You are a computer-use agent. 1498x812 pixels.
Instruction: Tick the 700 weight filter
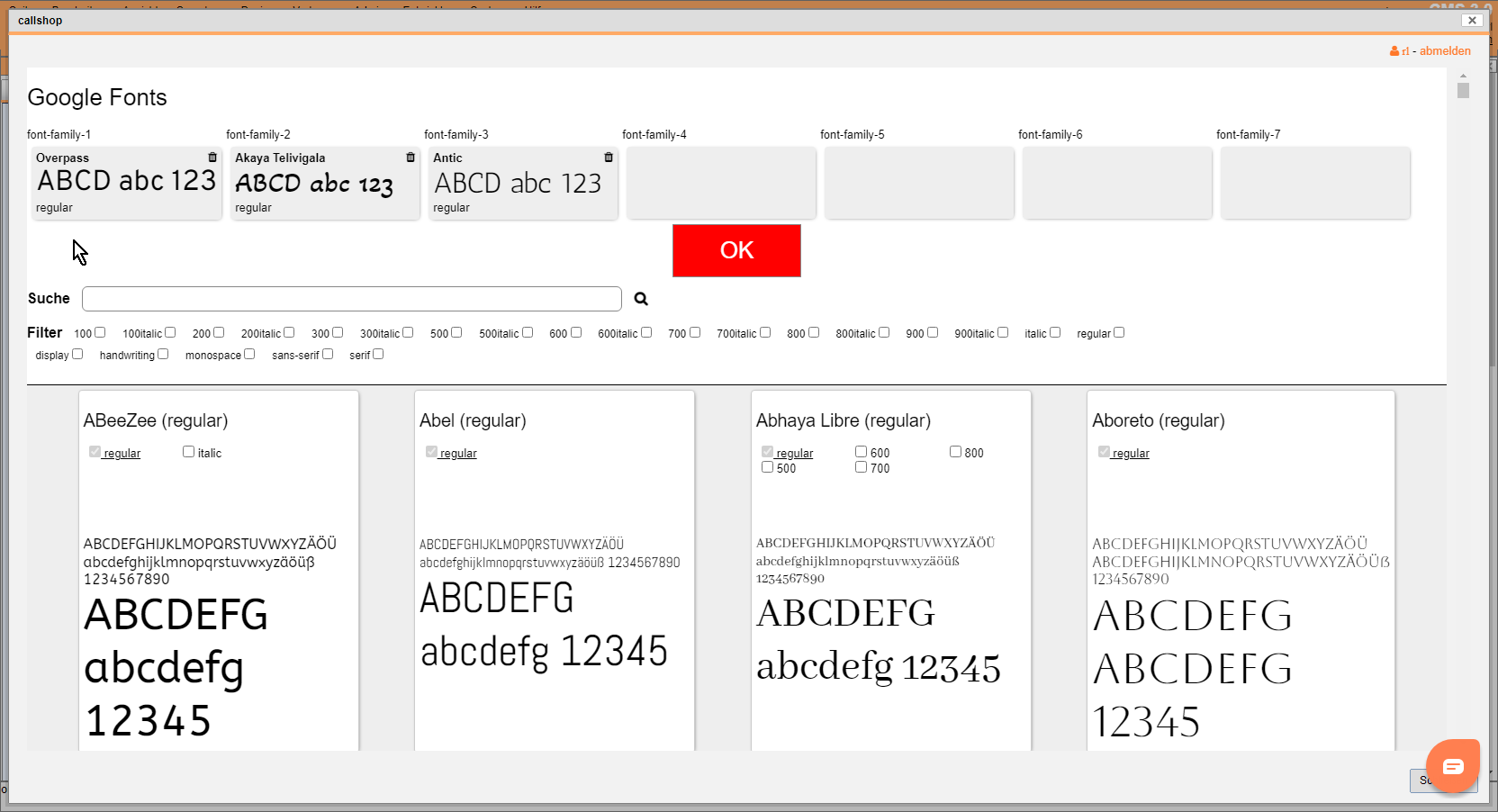tap(695, 332)
